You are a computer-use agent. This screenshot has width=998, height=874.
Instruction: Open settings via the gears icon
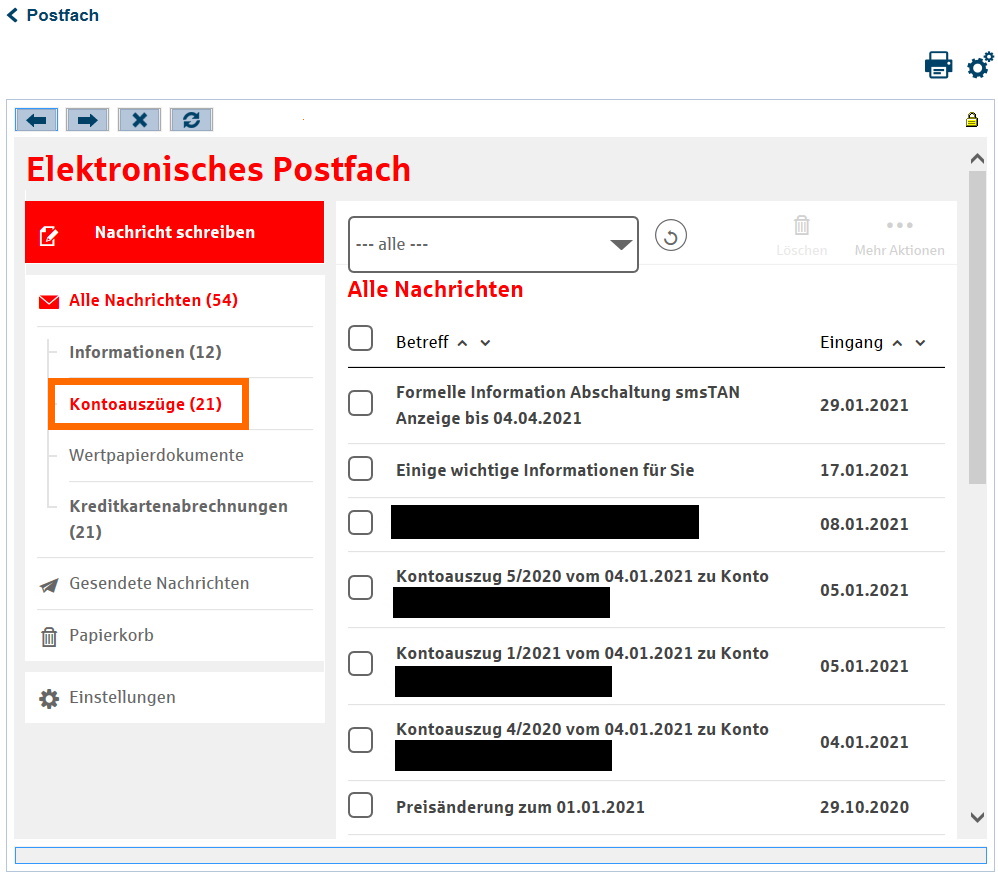click(980, 66)
